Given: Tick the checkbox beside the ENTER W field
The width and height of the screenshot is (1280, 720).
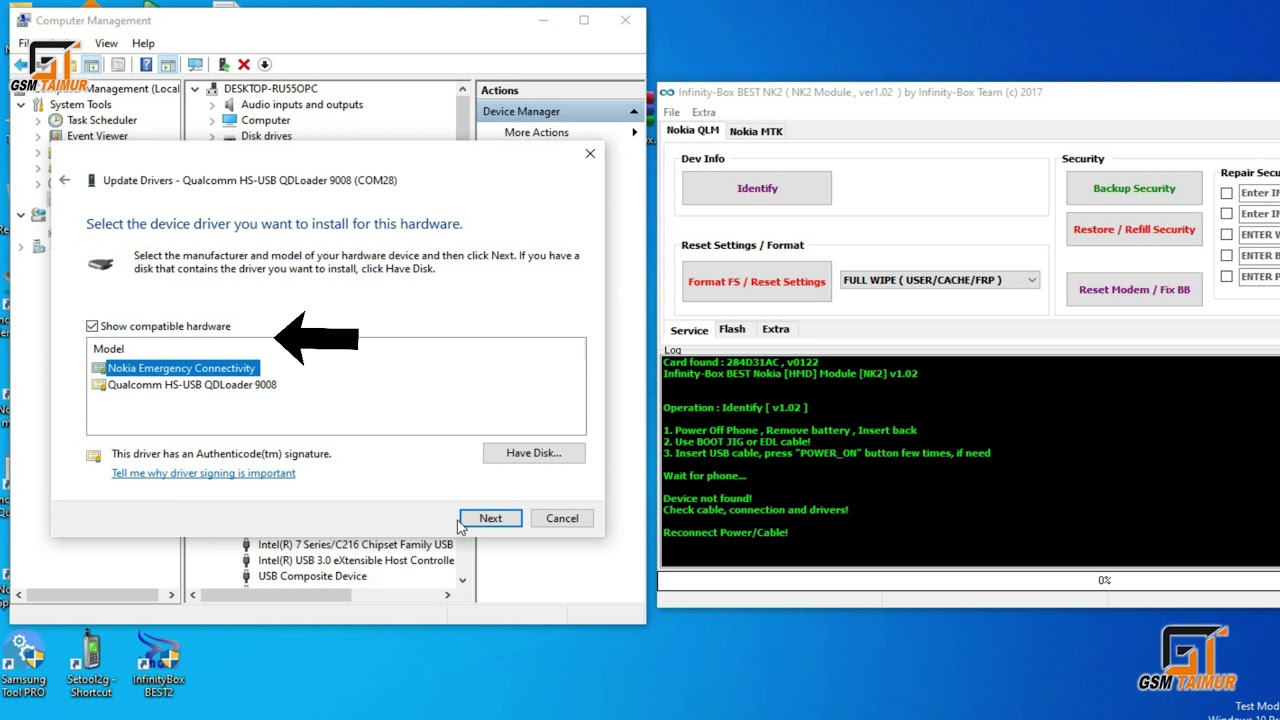Looking at the screenshot, I should (1226, 235).
